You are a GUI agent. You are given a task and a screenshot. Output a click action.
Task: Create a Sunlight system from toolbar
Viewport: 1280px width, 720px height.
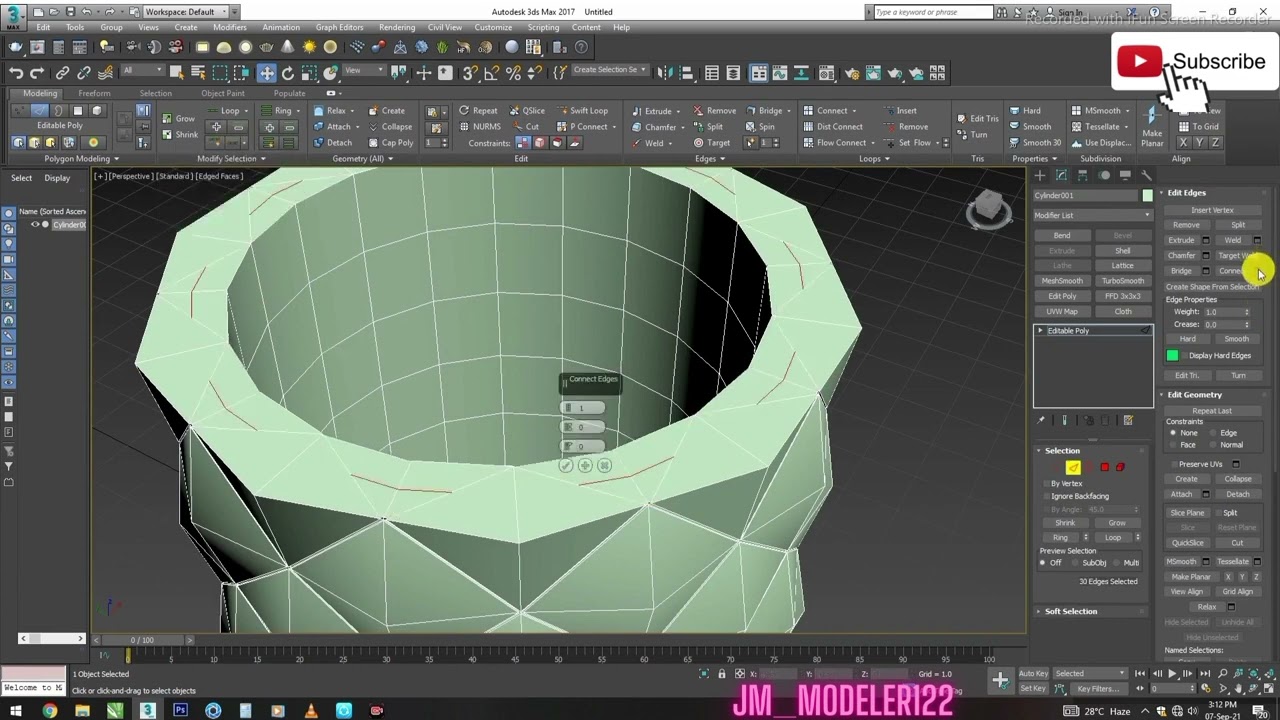pos(309,47)
